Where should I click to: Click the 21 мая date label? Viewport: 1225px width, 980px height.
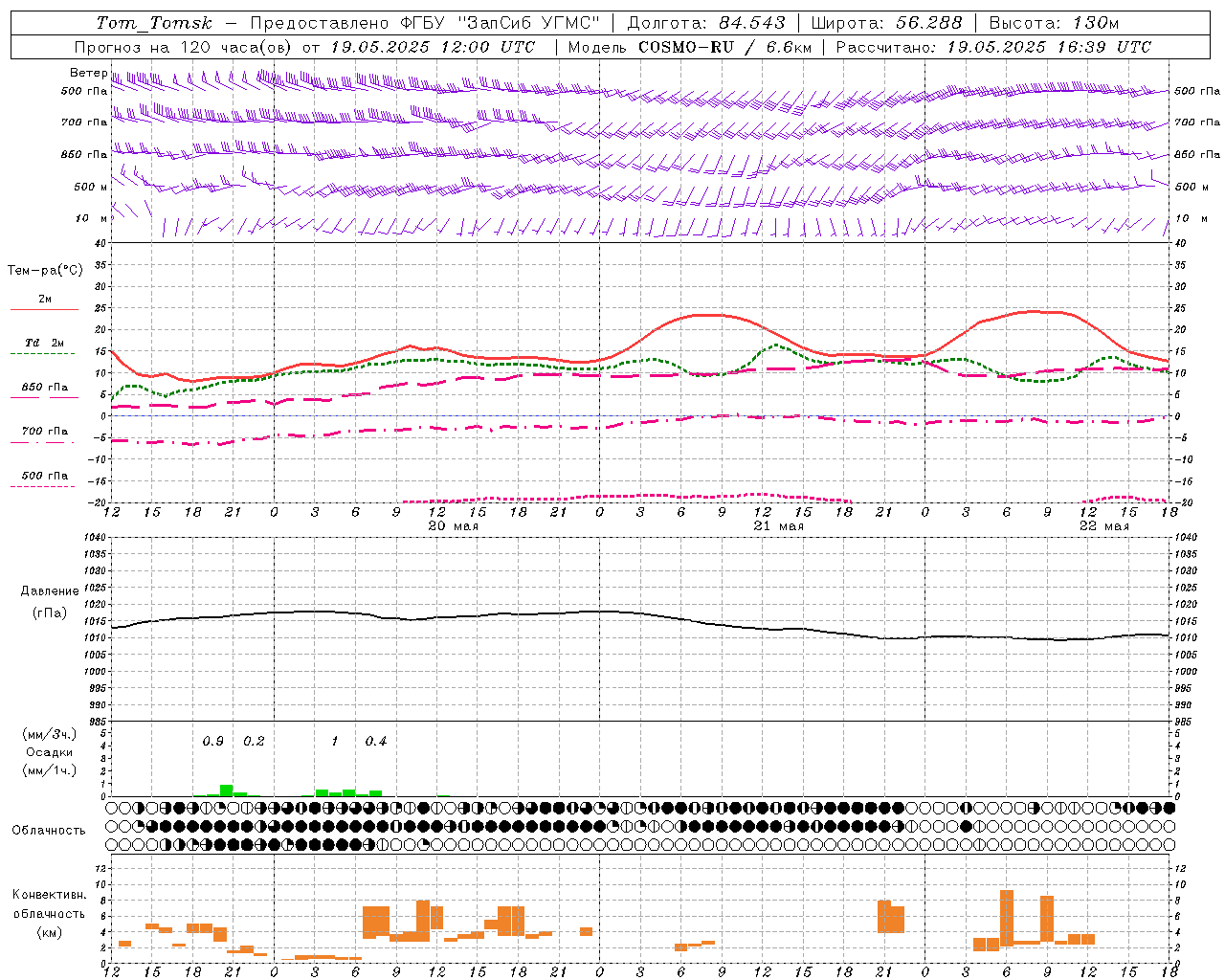[778, 526]
